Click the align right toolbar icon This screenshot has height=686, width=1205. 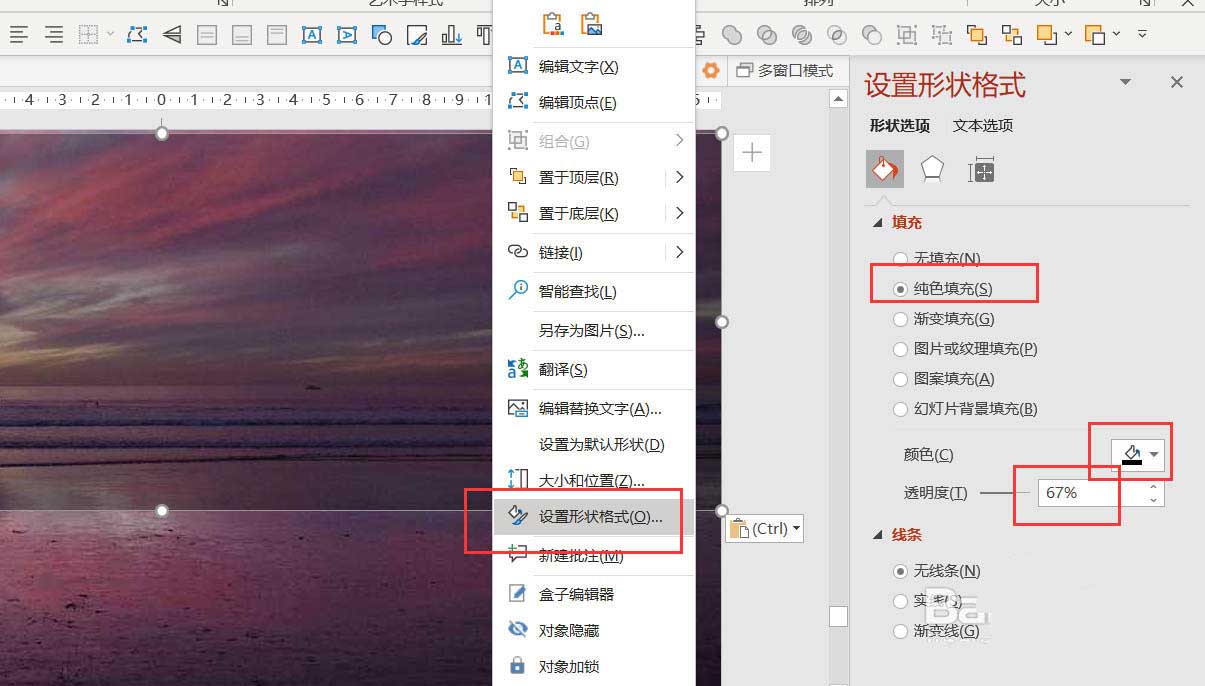[54, 35]
